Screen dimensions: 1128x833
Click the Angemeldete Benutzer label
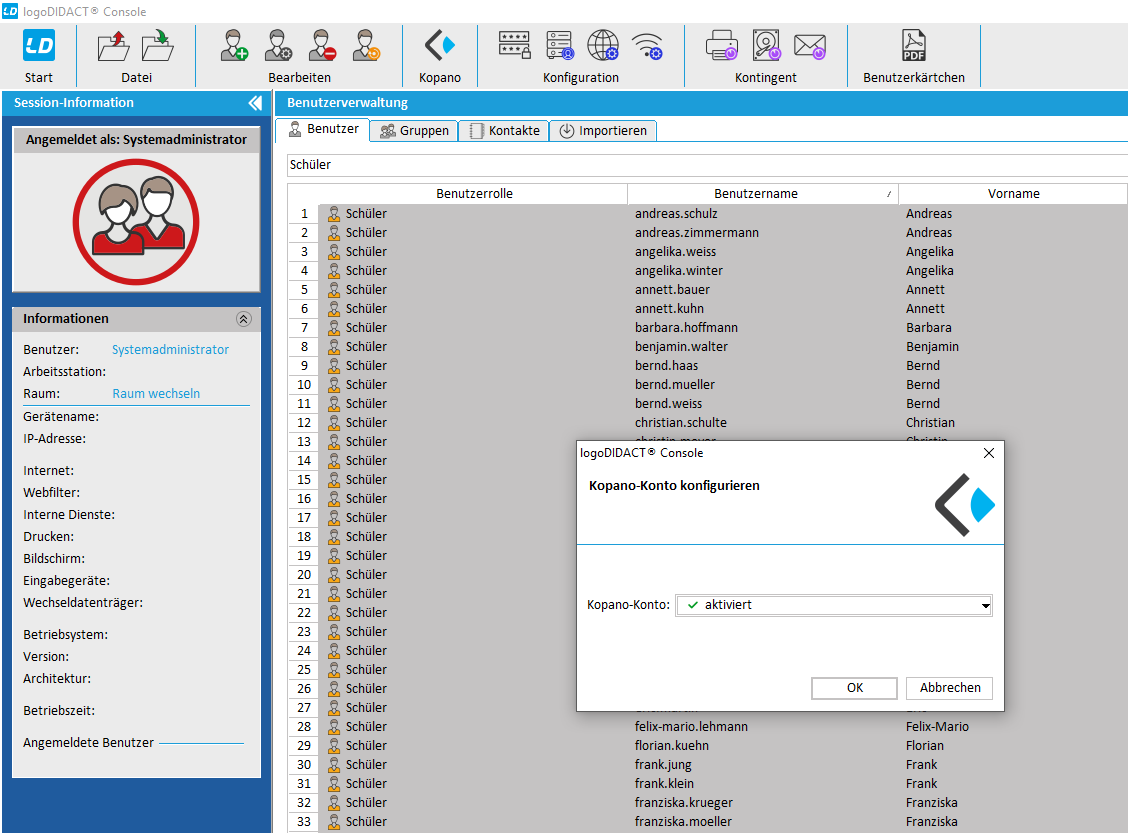click(88, 742)
